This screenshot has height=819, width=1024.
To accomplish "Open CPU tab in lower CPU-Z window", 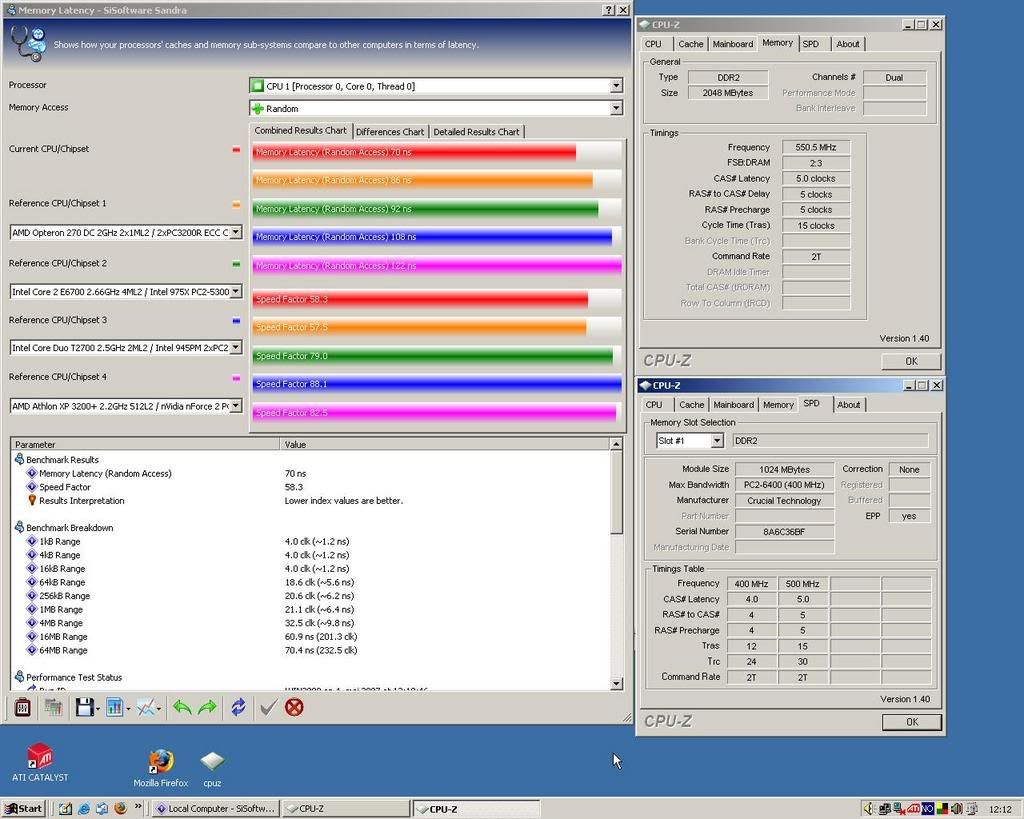I will 654,404.
